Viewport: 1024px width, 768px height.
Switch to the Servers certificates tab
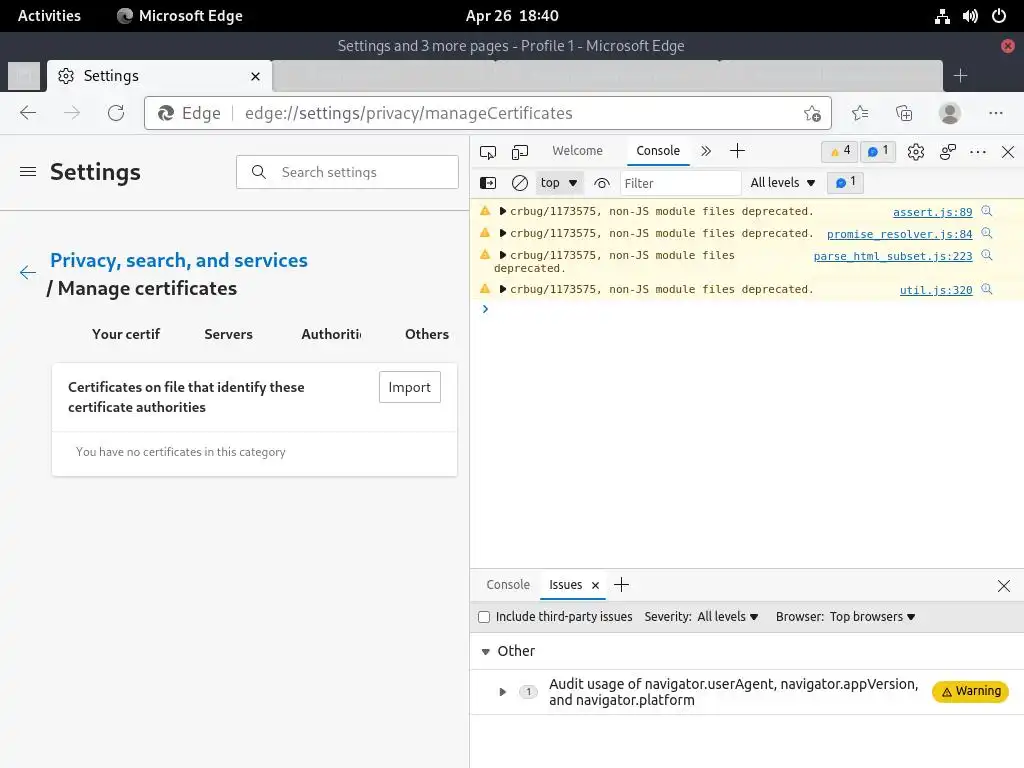228,334
